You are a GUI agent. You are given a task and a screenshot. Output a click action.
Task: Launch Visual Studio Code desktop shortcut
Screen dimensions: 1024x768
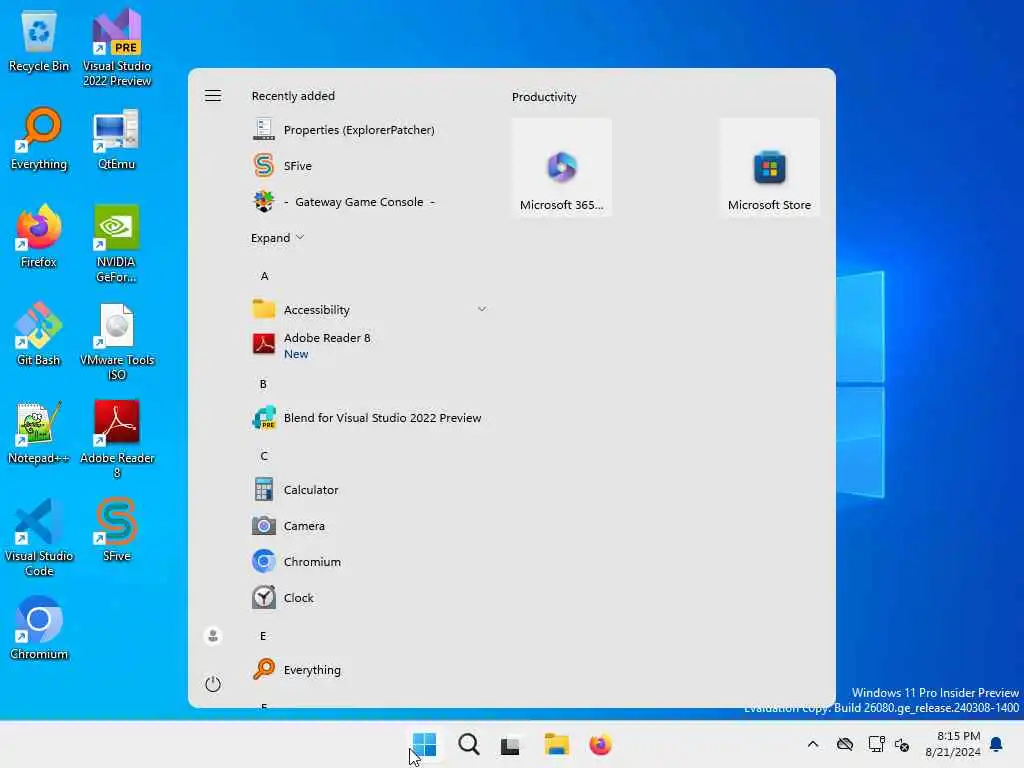(39, 537)
